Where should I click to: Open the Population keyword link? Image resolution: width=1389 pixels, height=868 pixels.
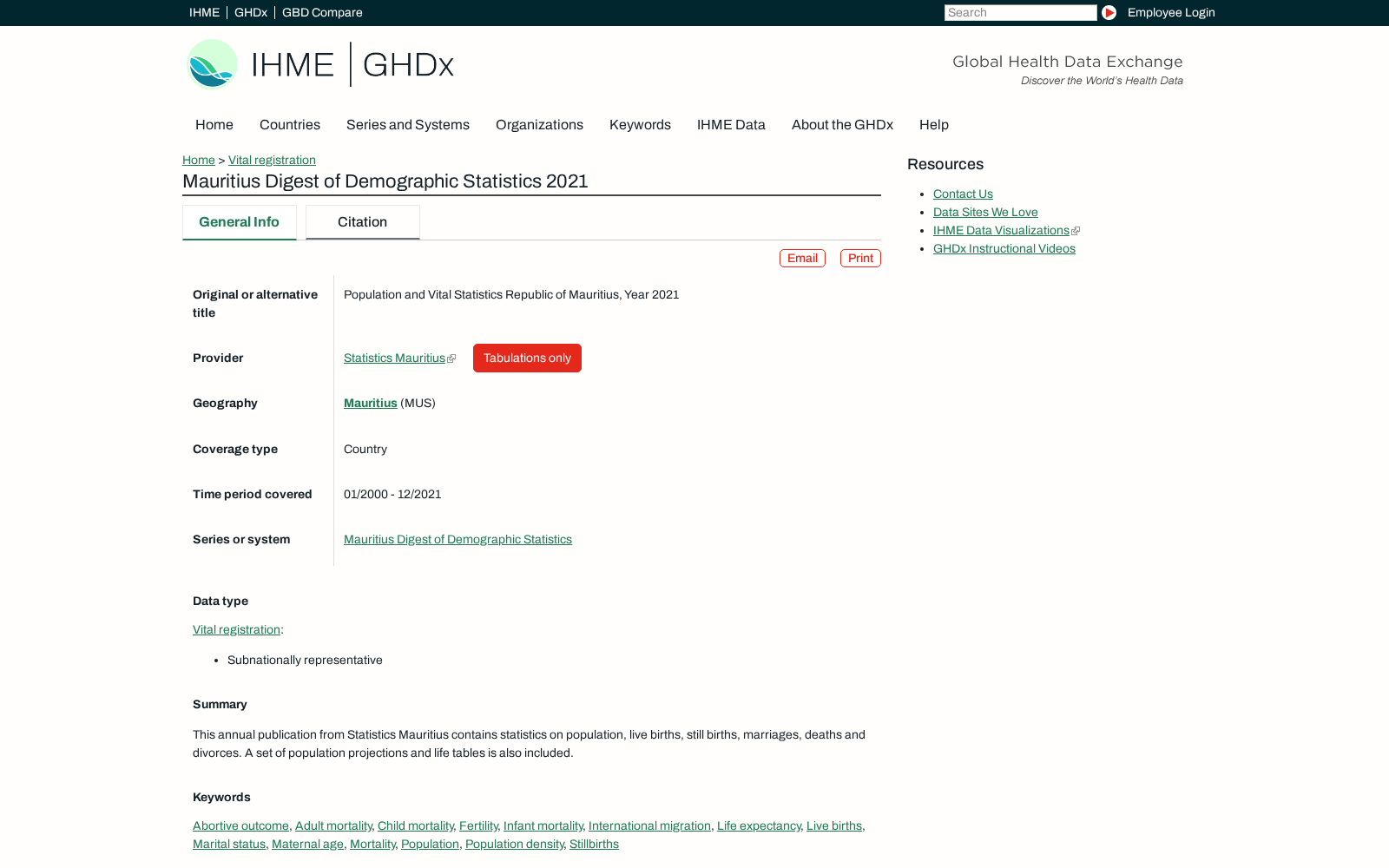[430, 845]
